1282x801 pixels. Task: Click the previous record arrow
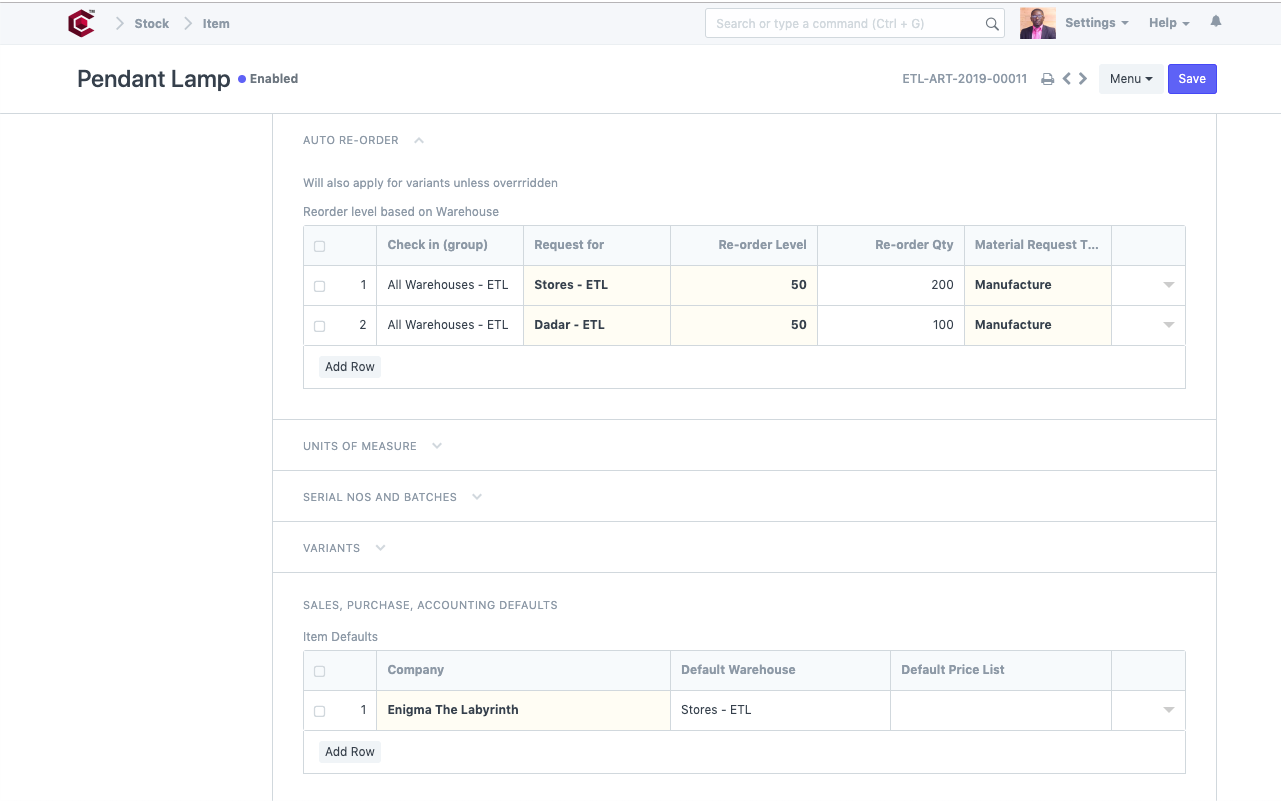click(x=1066, y=79)
